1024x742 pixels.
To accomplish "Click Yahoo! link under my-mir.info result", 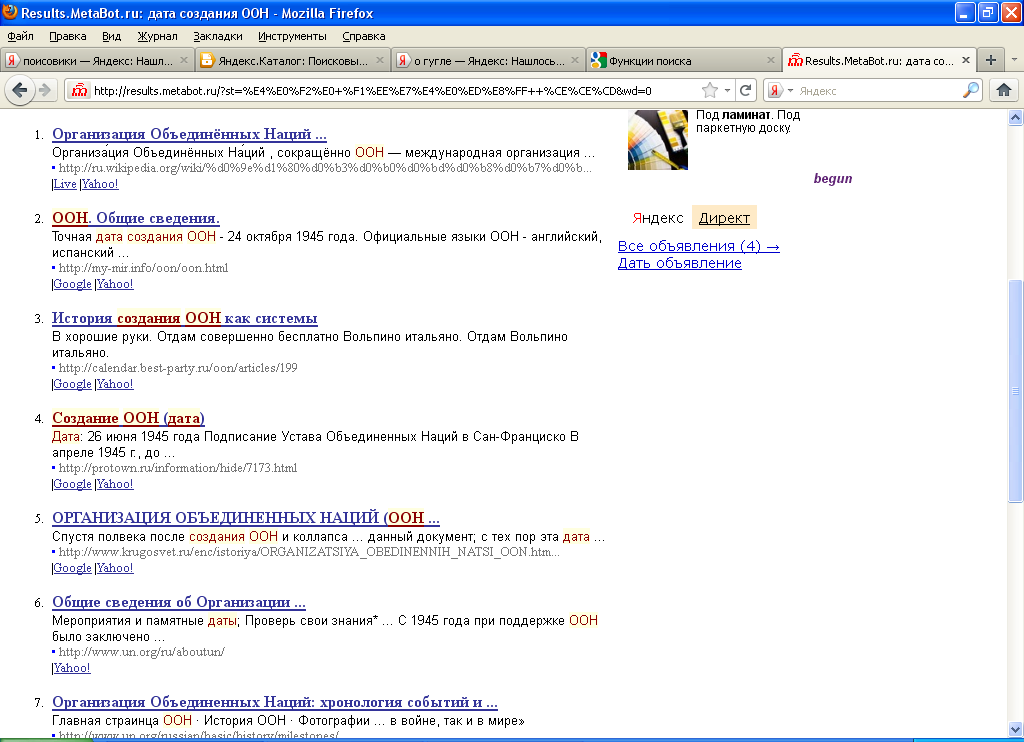I will click(x=115, y=284).
